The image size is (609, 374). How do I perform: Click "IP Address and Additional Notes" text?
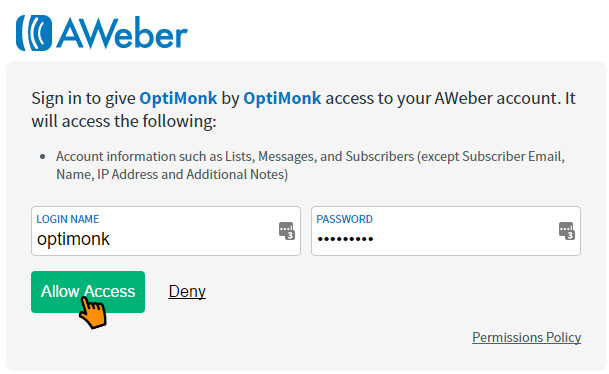(x=192, y=174)
